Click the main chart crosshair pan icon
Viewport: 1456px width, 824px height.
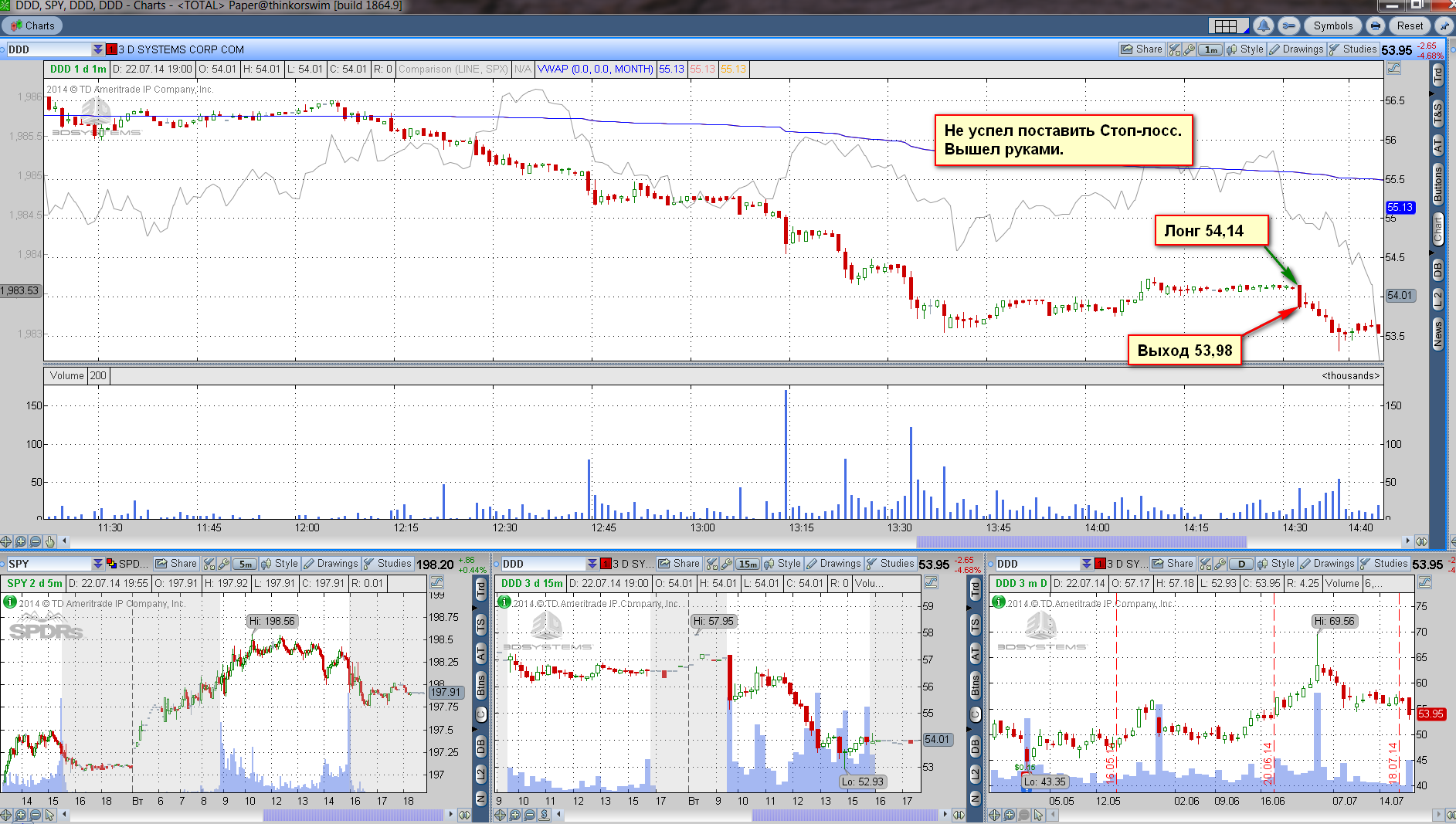point(6,541)
